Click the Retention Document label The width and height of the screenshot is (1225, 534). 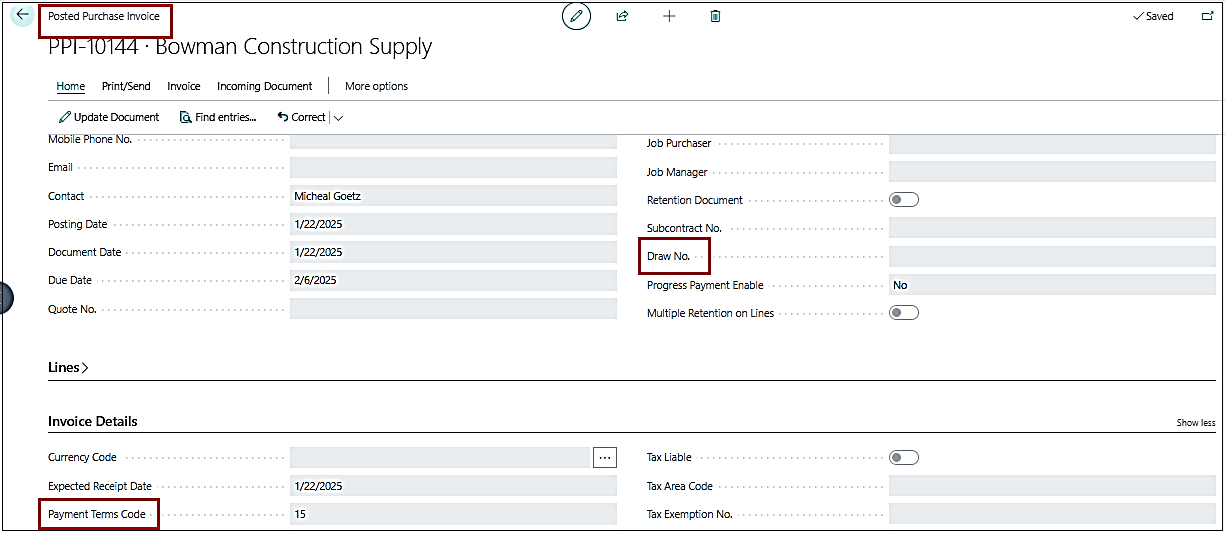point(695,200)
